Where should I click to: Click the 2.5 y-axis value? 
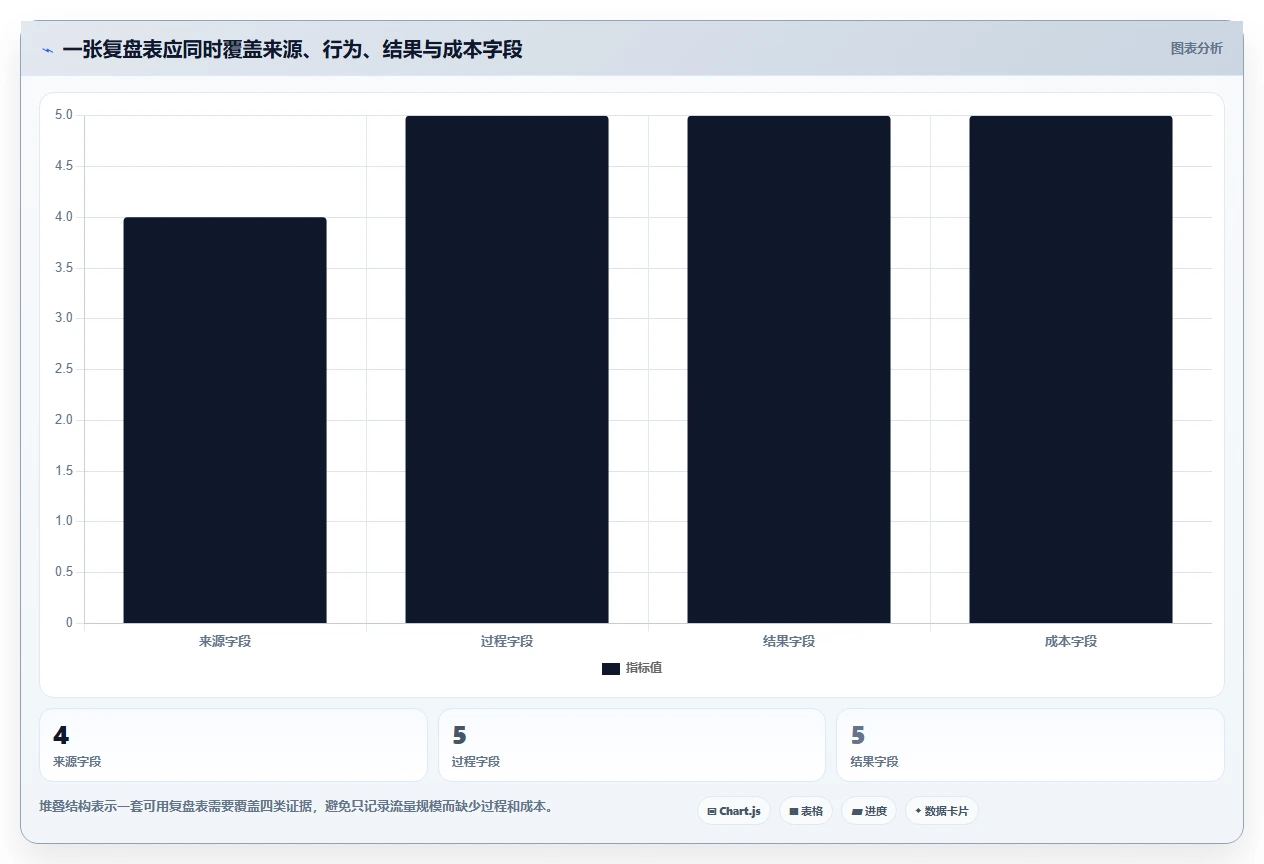[x=64, y=369]
